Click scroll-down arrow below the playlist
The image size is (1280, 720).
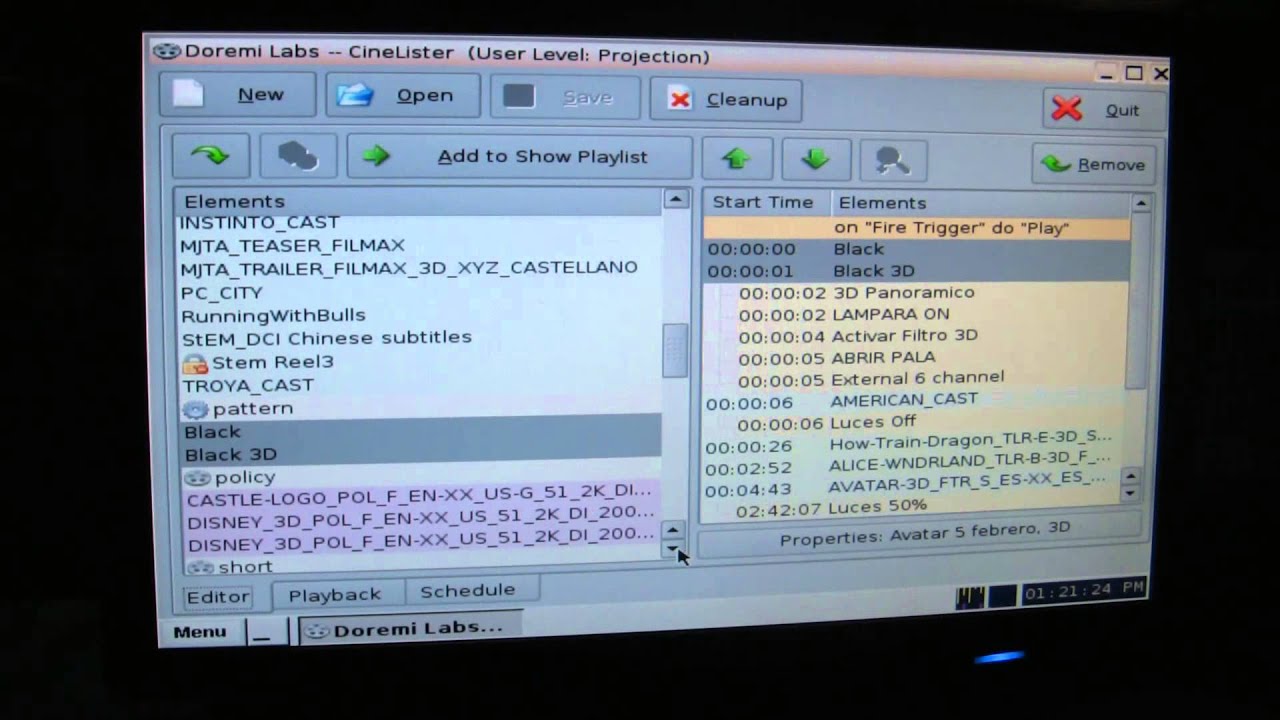(x=1130, y=493)
